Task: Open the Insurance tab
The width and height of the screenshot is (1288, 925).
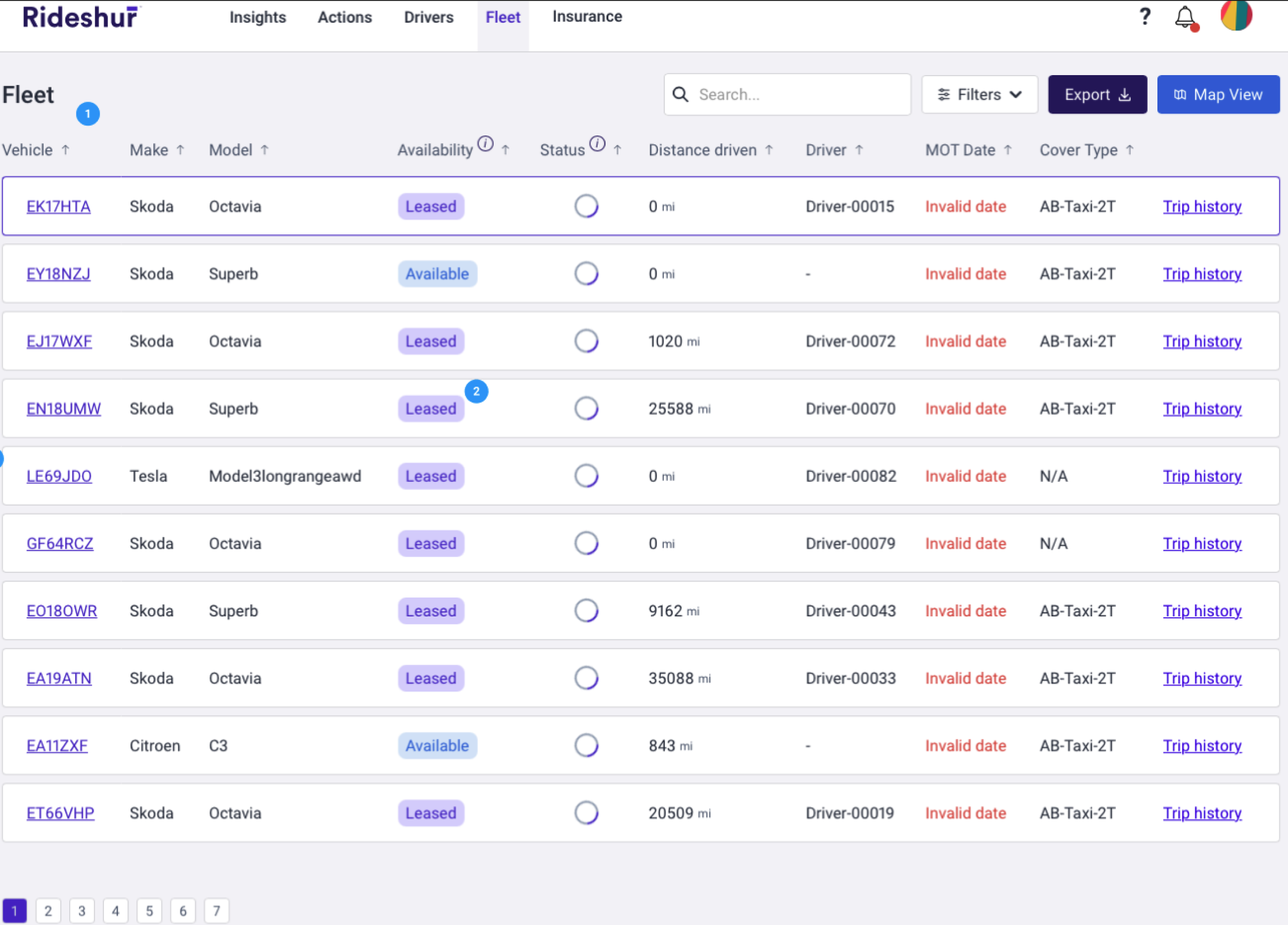Action: pyautogui.click(x=587, y=17)
